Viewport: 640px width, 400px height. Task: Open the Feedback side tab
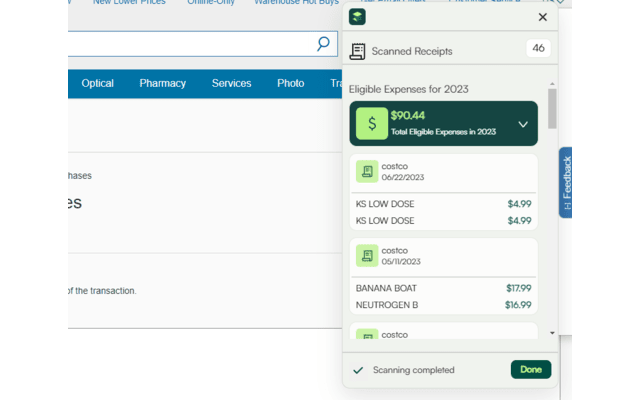pyautogui.click(x=566, y=182)
